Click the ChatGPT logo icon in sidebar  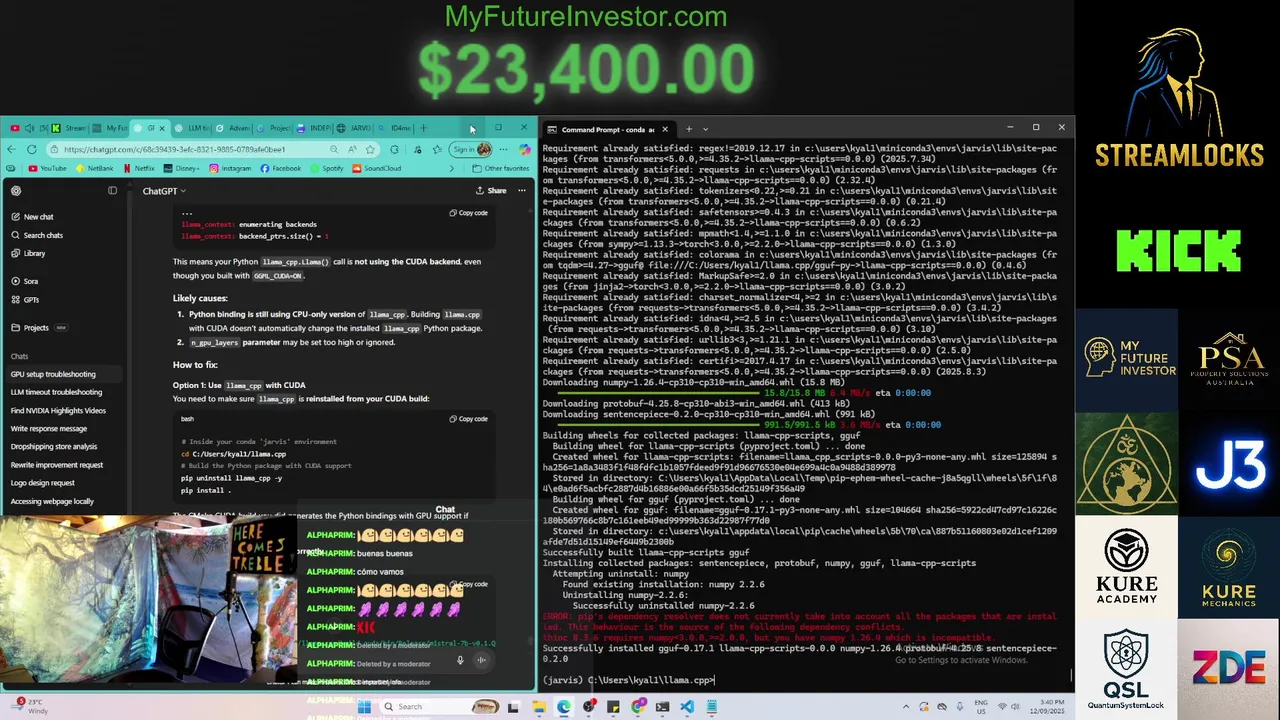tap(15, 190)
